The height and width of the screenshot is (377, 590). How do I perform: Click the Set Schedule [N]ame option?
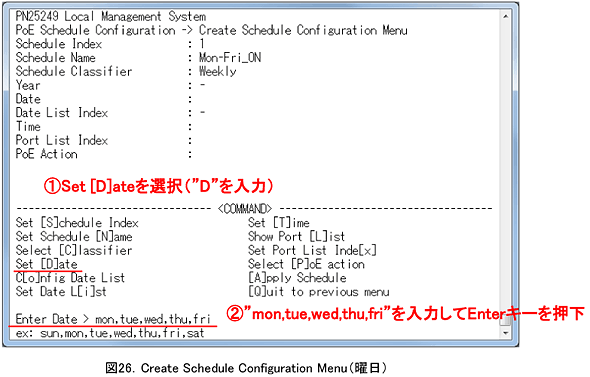click(x=74, y=236)
